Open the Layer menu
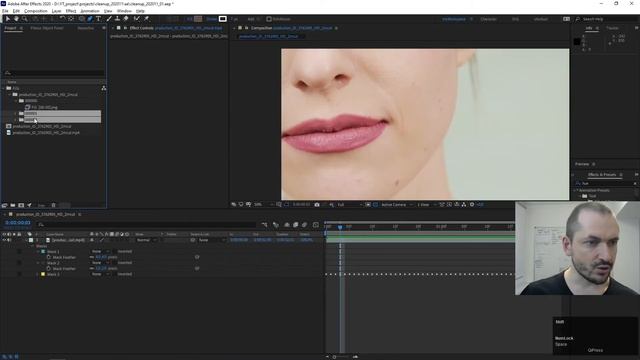The height and width of the screenshot is (360, 640). pos(56,11)
